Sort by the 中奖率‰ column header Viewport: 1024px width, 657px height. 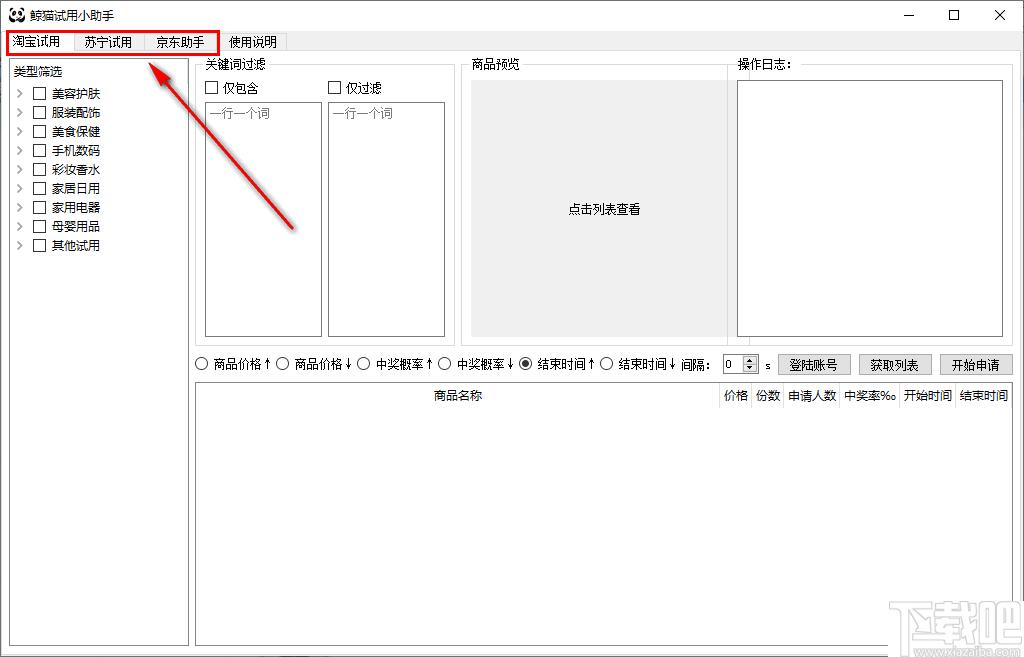click(870, 395)
